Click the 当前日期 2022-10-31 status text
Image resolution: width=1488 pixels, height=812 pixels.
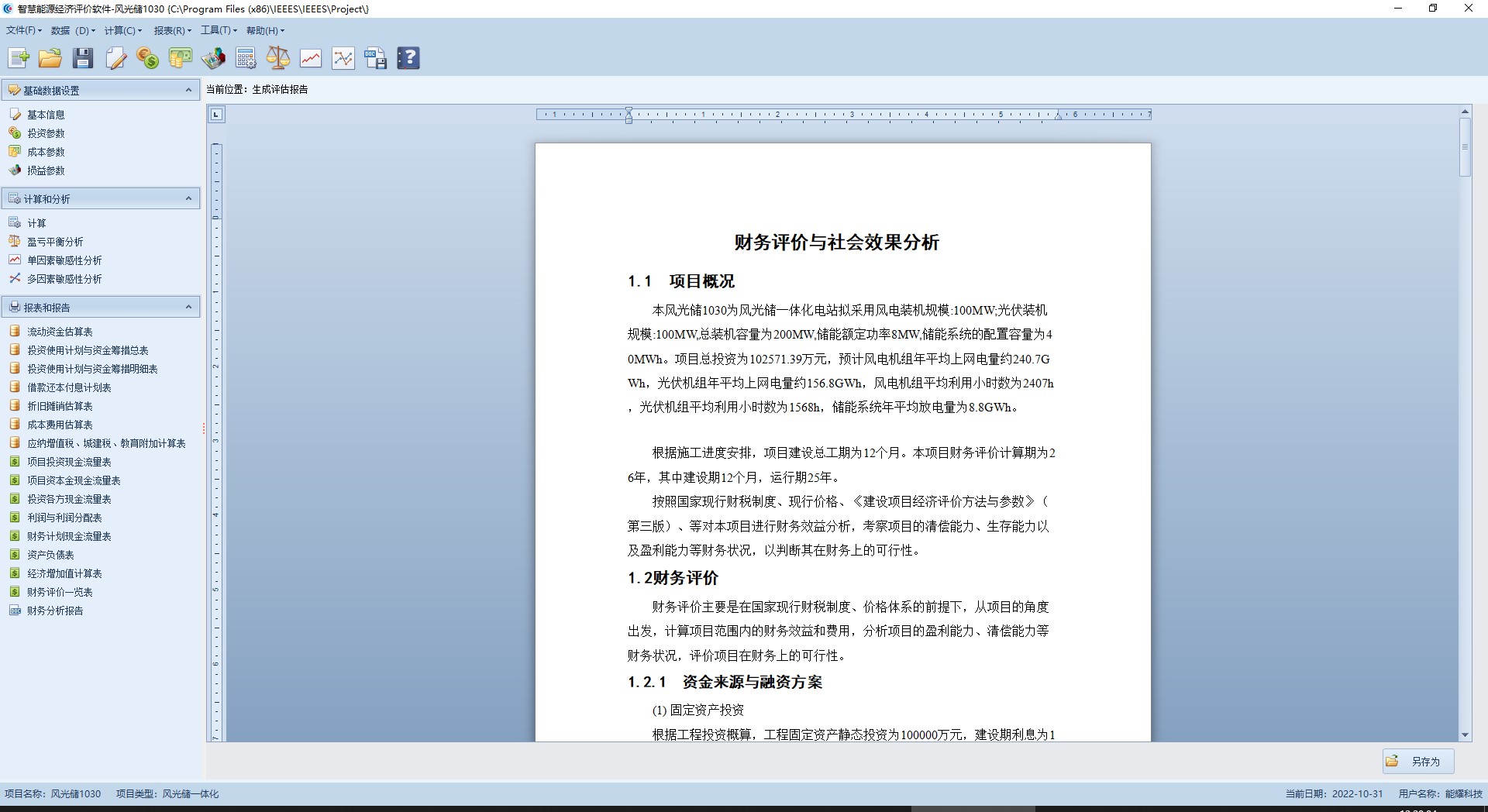coord(1335,794)
